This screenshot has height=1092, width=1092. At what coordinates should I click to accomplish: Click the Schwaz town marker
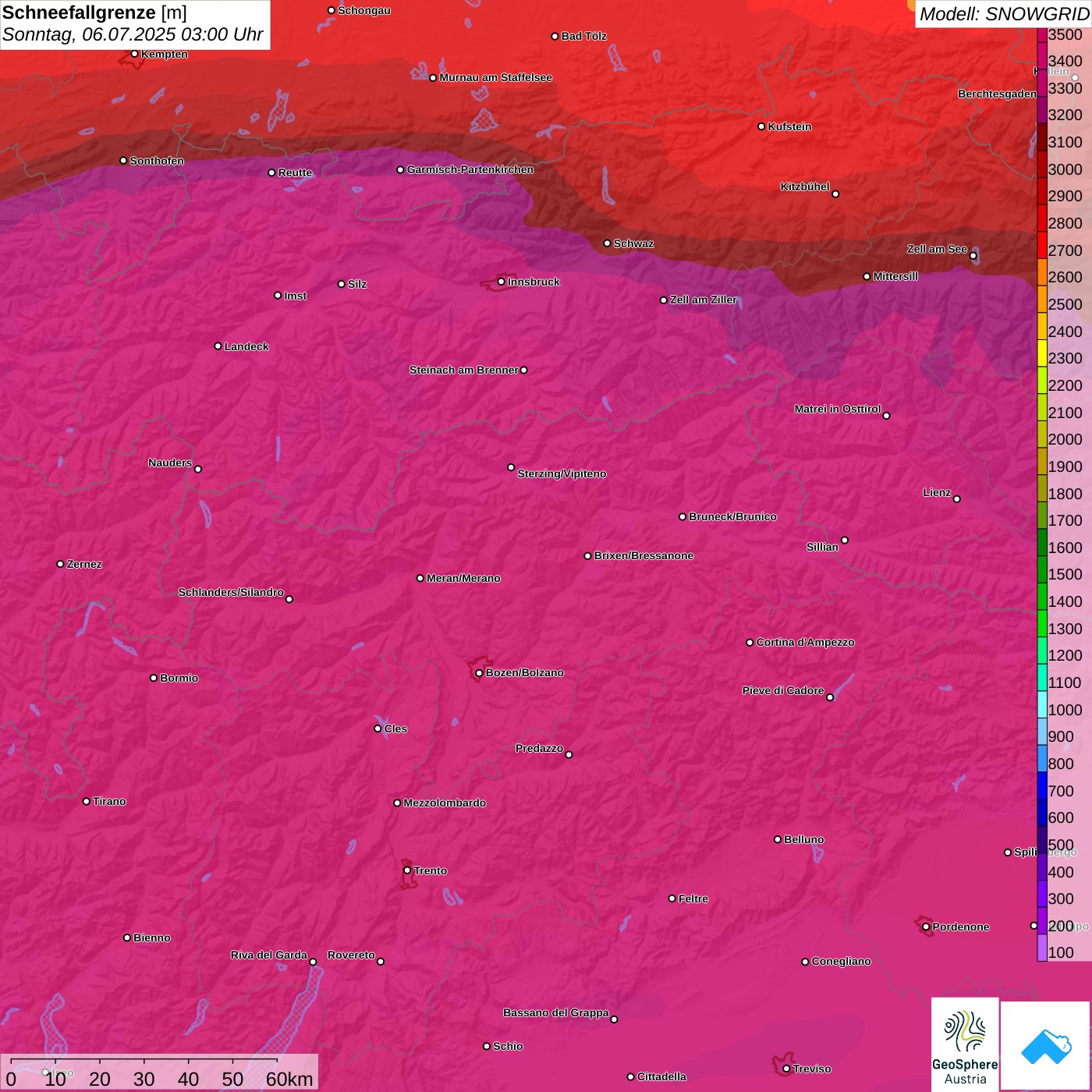click(607, 243)
